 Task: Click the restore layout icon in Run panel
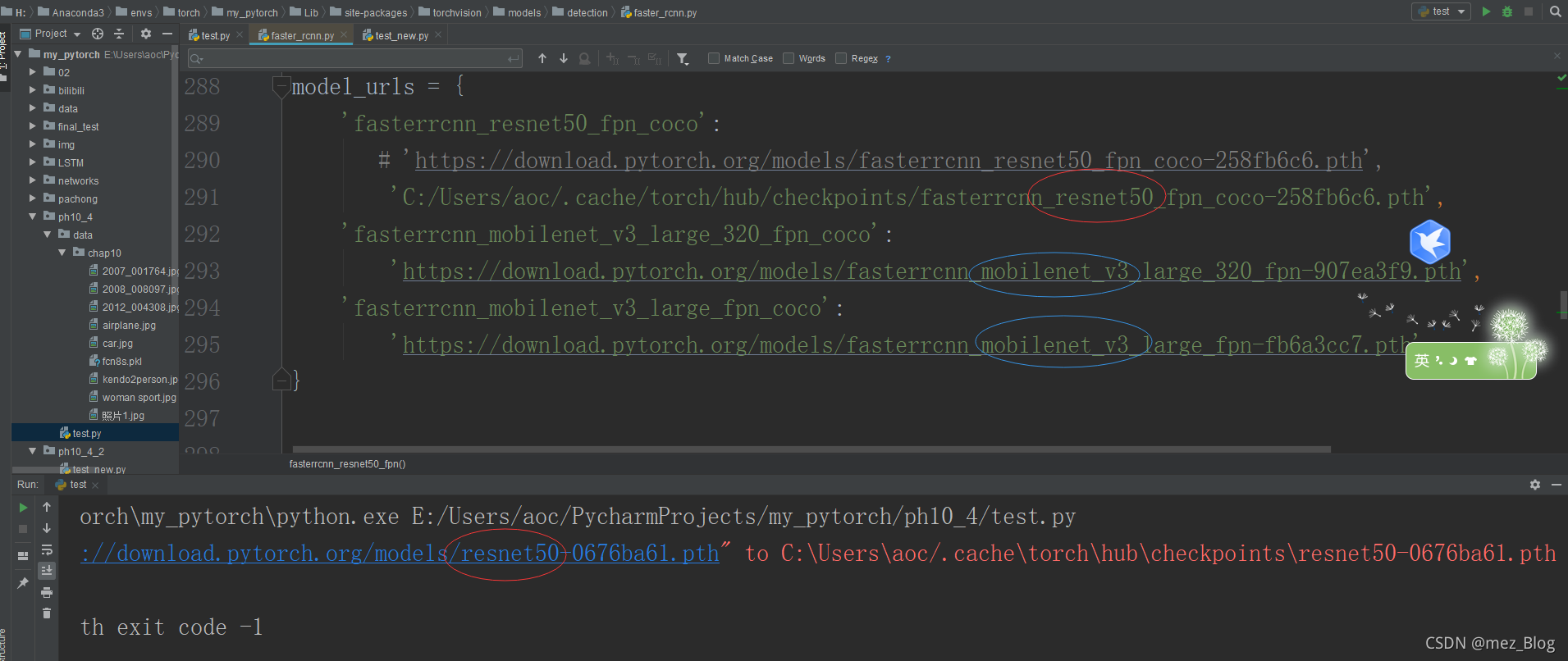point(23,555)
